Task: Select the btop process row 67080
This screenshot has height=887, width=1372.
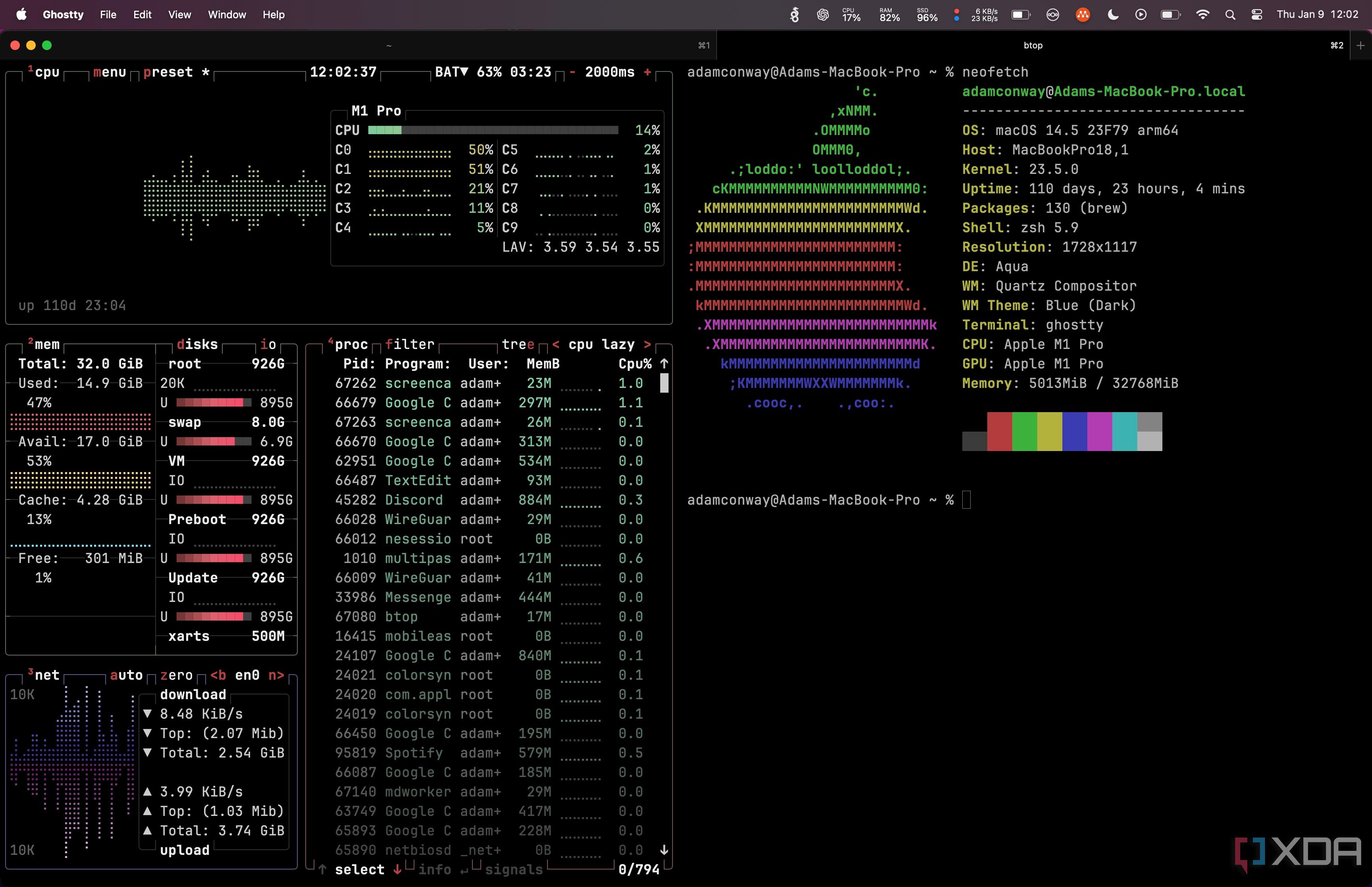Action: click(489, 616)
